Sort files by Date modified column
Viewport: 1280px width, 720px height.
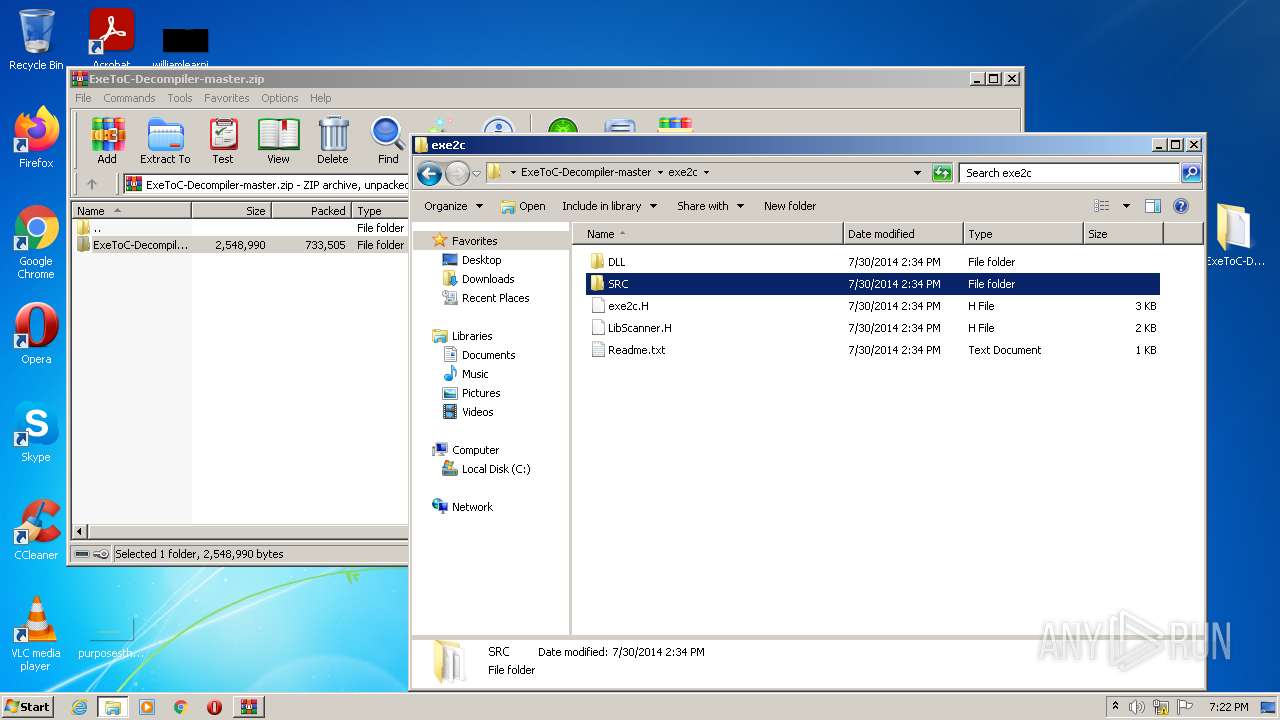click(904, 234)
